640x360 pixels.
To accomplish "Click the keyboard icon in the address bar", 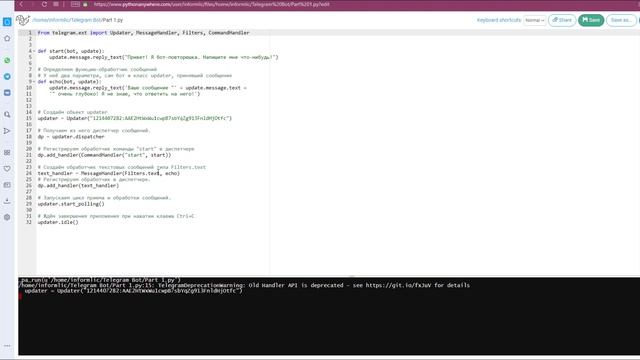I will (75, 4).
